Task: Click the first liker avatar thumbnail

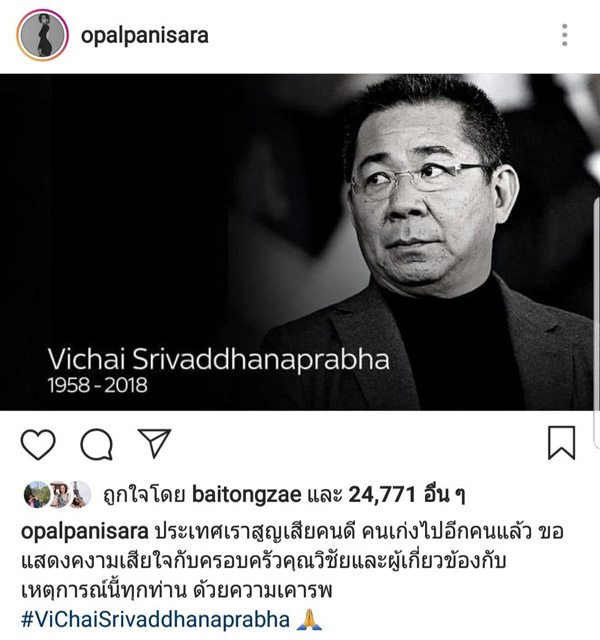Action: [x=37, y=494]
